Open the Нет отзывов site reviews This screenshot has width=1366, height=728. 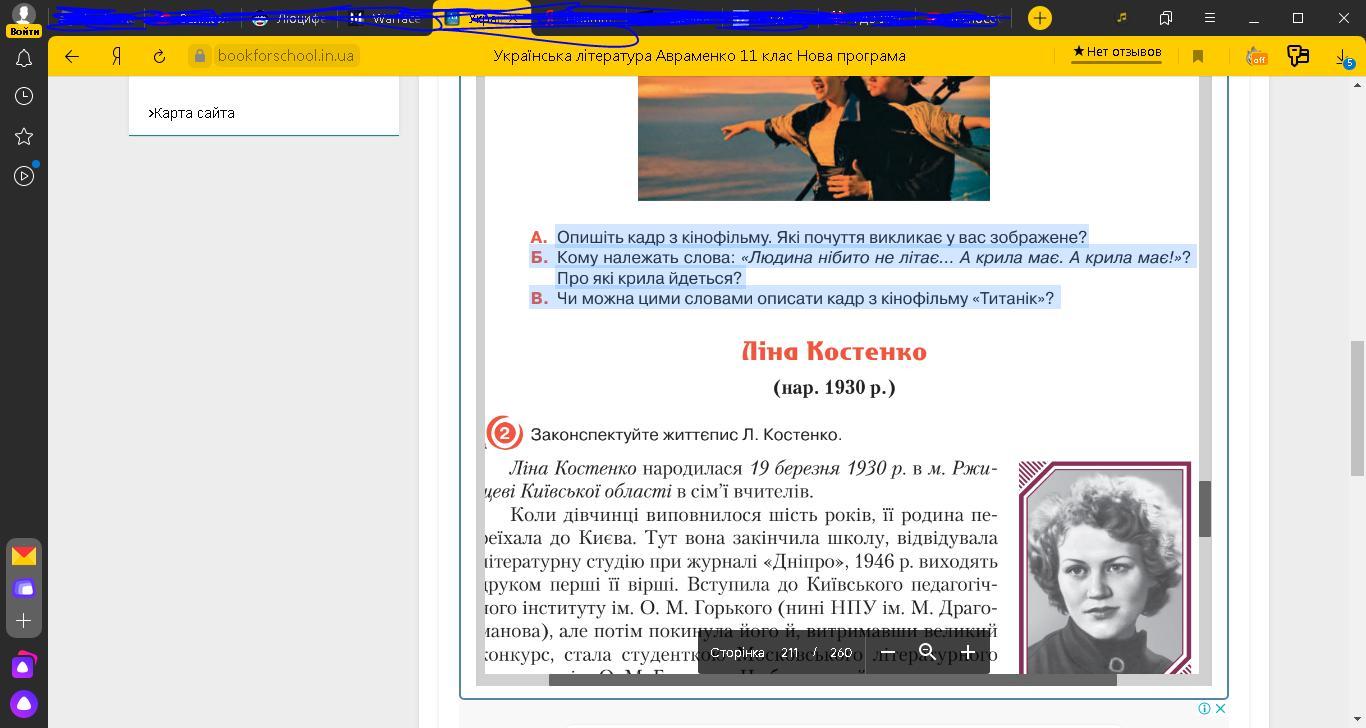pyautogui.click(x=1116, y=52)
